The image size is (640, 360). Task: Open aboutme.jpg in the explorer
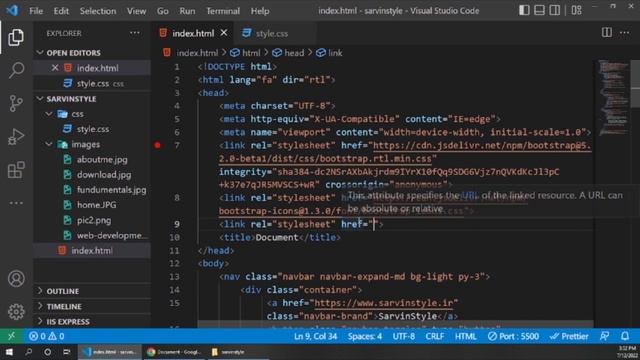(x=102, y=160)
